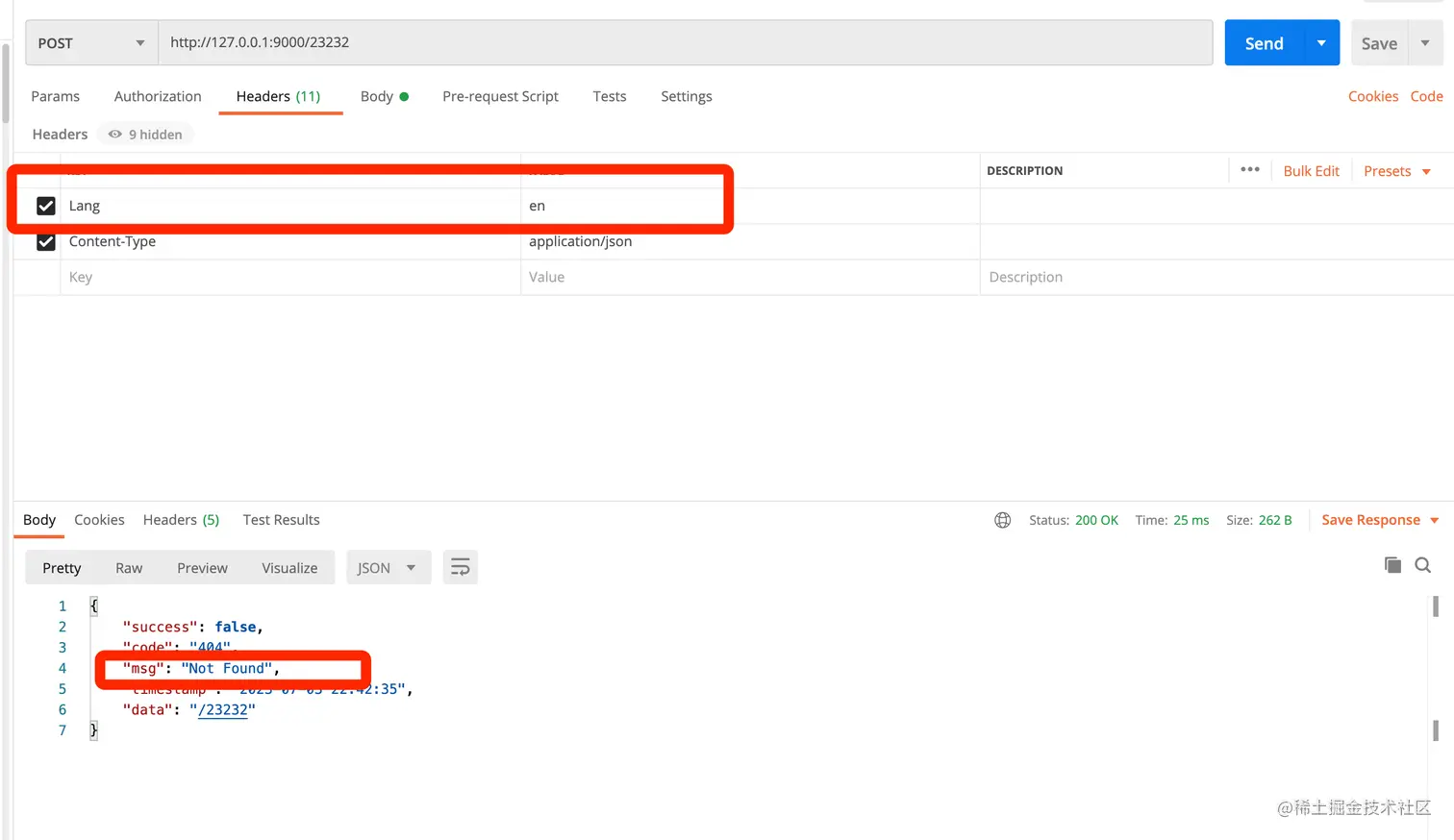Show the 9 hidden headers eye icon
The height and width of the screenshot is (840, 1454).
coord(115,135)
